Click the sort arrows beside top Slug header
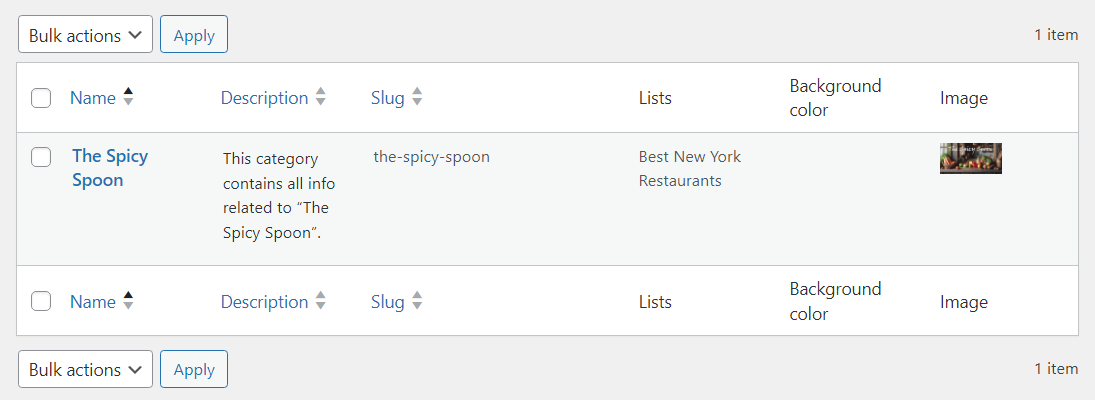Viewport: 1095px width, 400px height. point(417,96)
